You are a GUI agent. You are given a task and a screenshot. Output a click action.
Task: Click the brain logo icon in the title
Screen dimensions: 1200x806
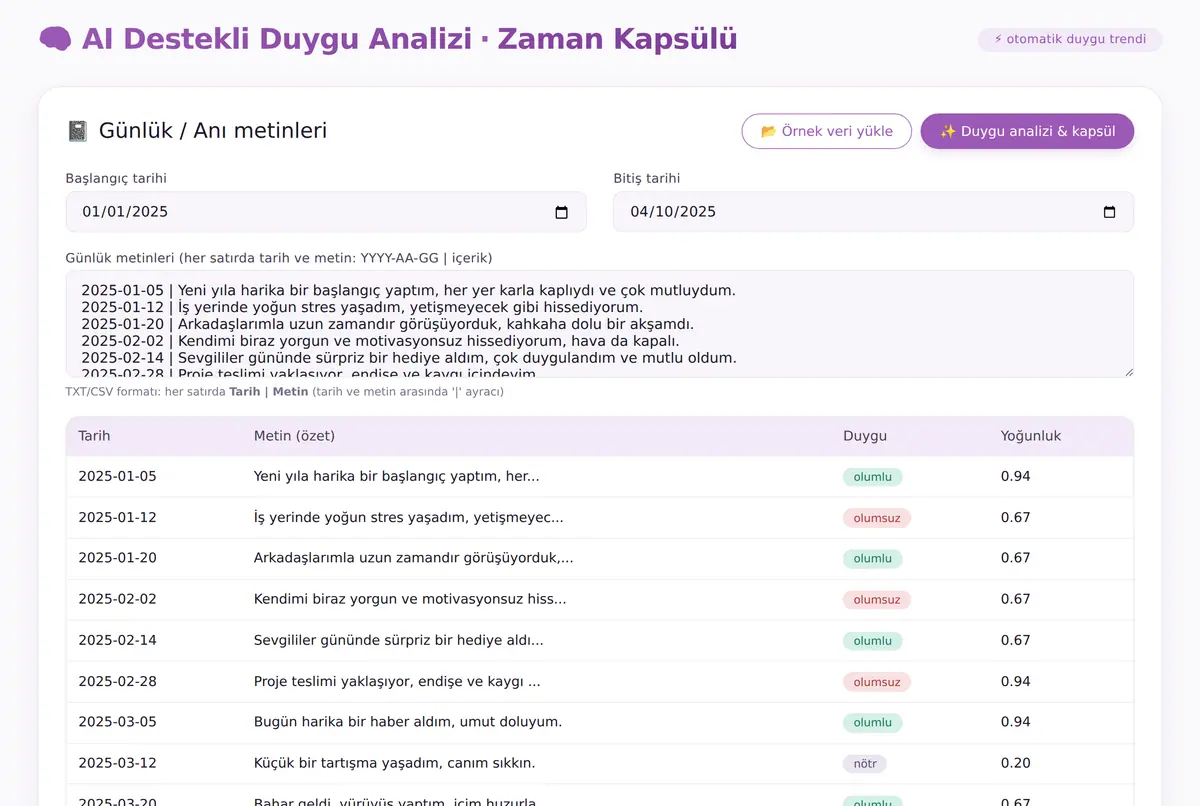click(x=55, y=39)
